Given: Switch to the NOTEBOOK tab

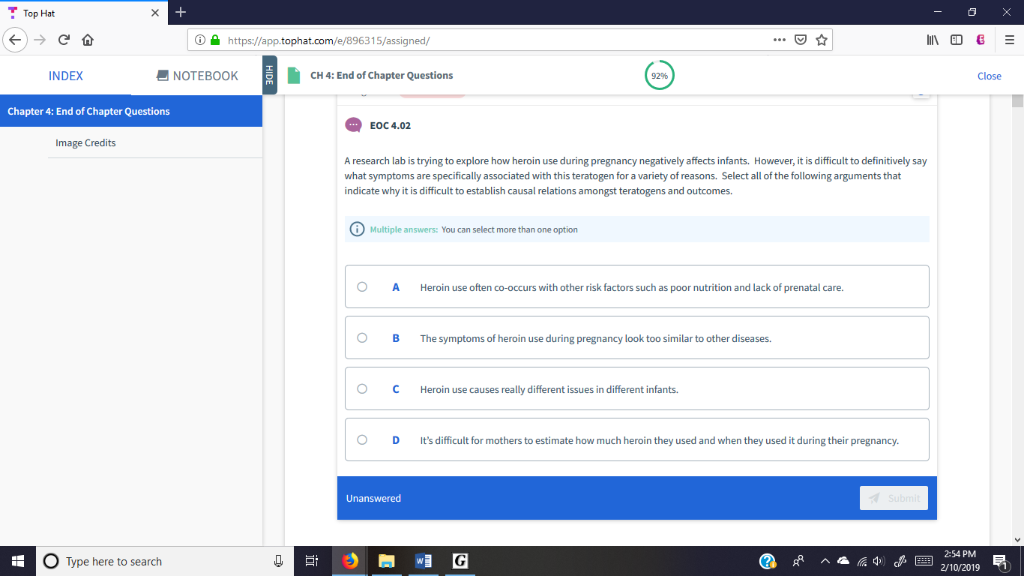Looking at the screenshot, I should click(x=197, y=76).
